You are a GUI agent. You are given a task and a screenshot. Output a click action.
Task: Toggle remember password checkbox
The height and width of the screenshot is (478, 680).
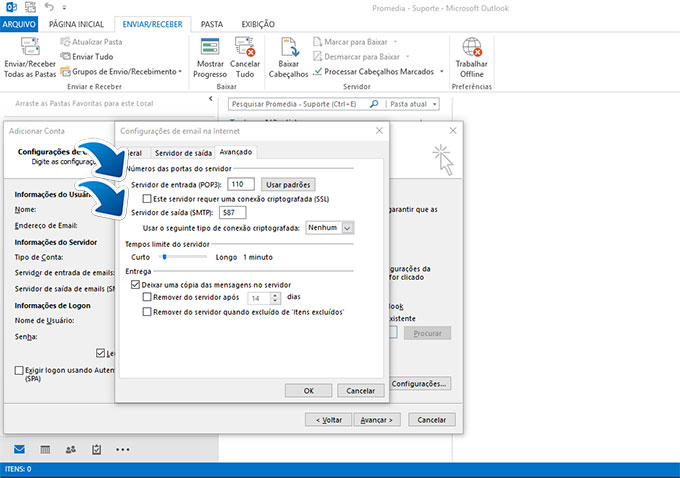[101, 353]
